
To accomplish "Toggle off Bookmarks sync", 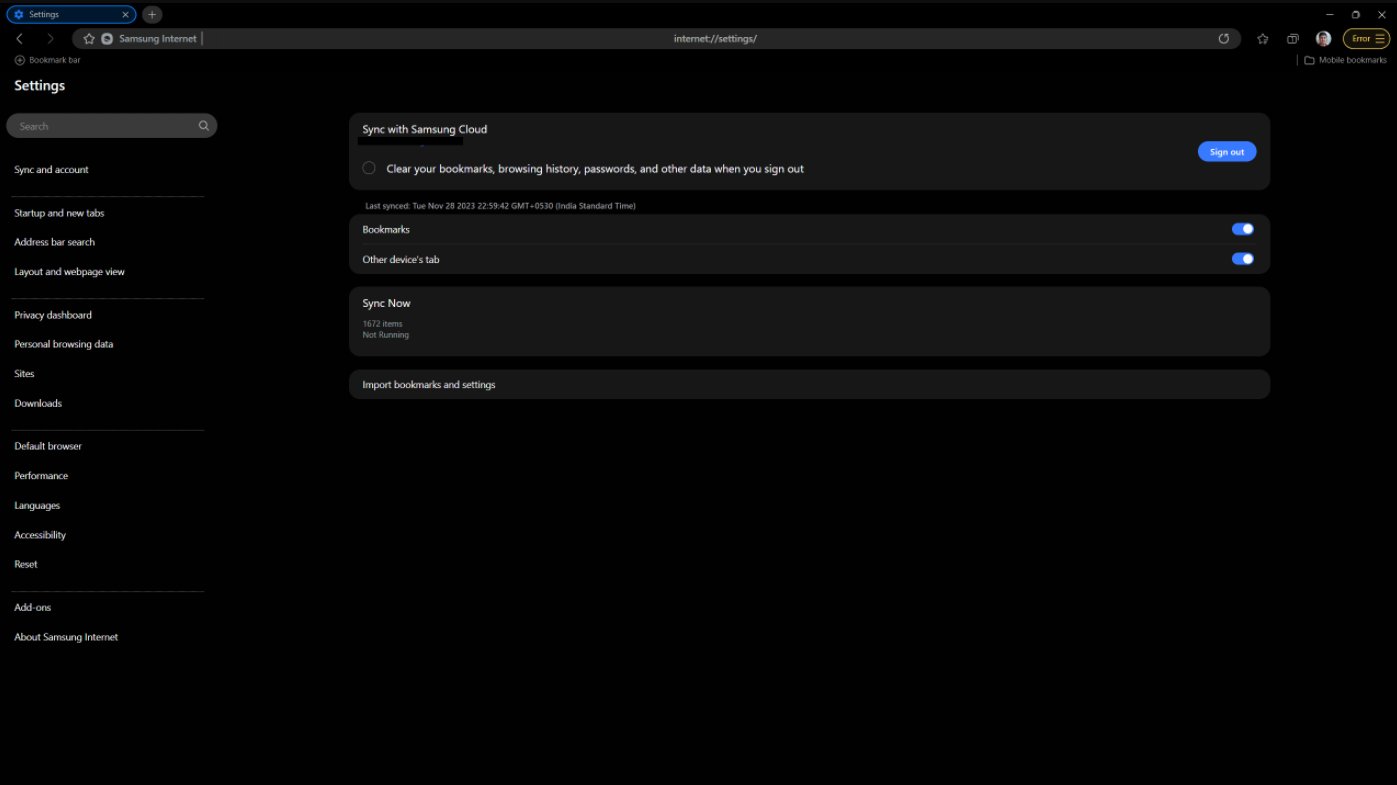I will click(x=1242, y=229).
